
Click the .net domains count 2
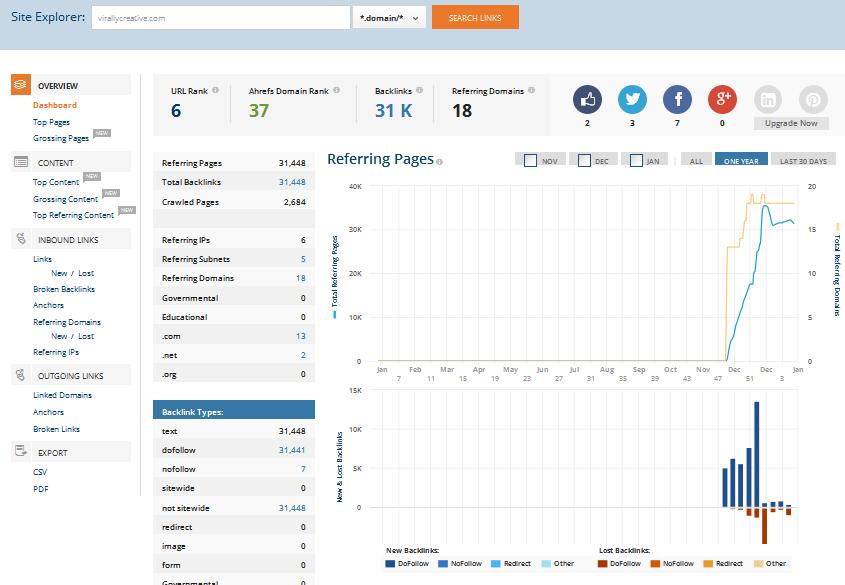click(303, 355)
